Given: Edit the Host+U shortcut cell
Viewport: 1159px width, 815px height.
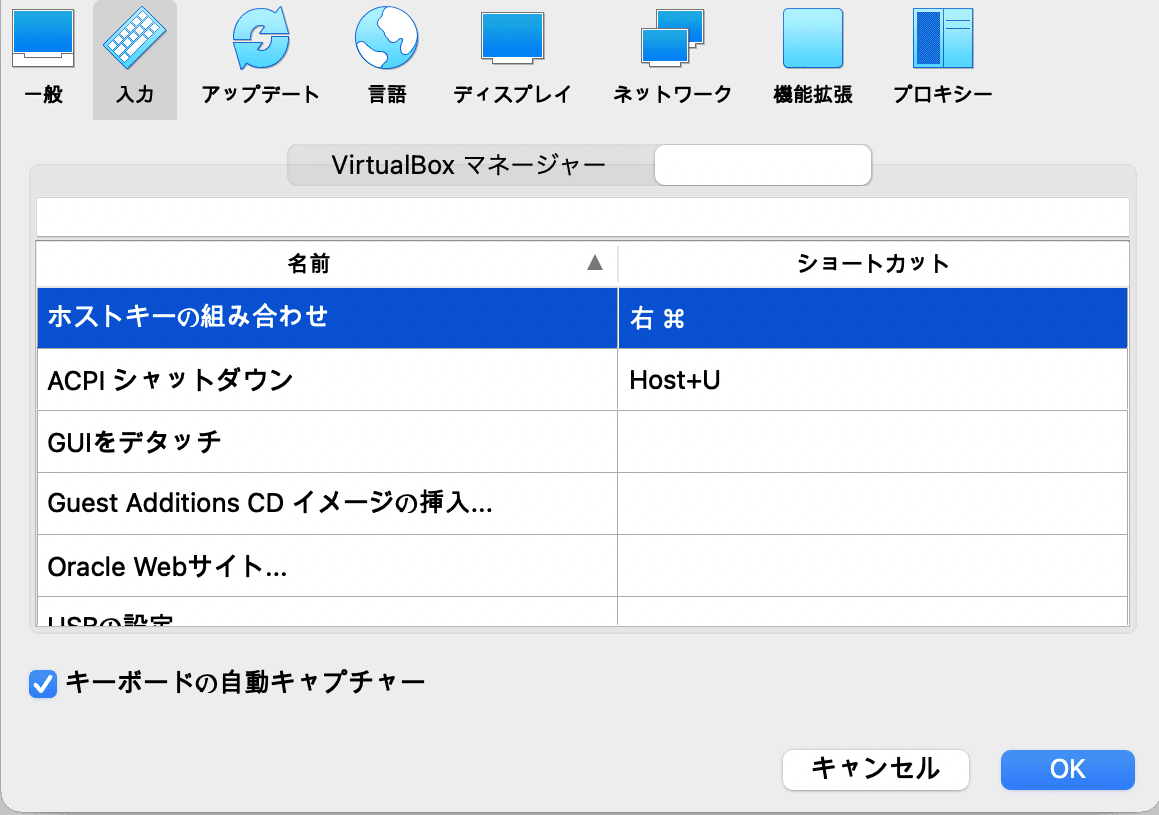Looking at the screenshot, I should point(873,380).
